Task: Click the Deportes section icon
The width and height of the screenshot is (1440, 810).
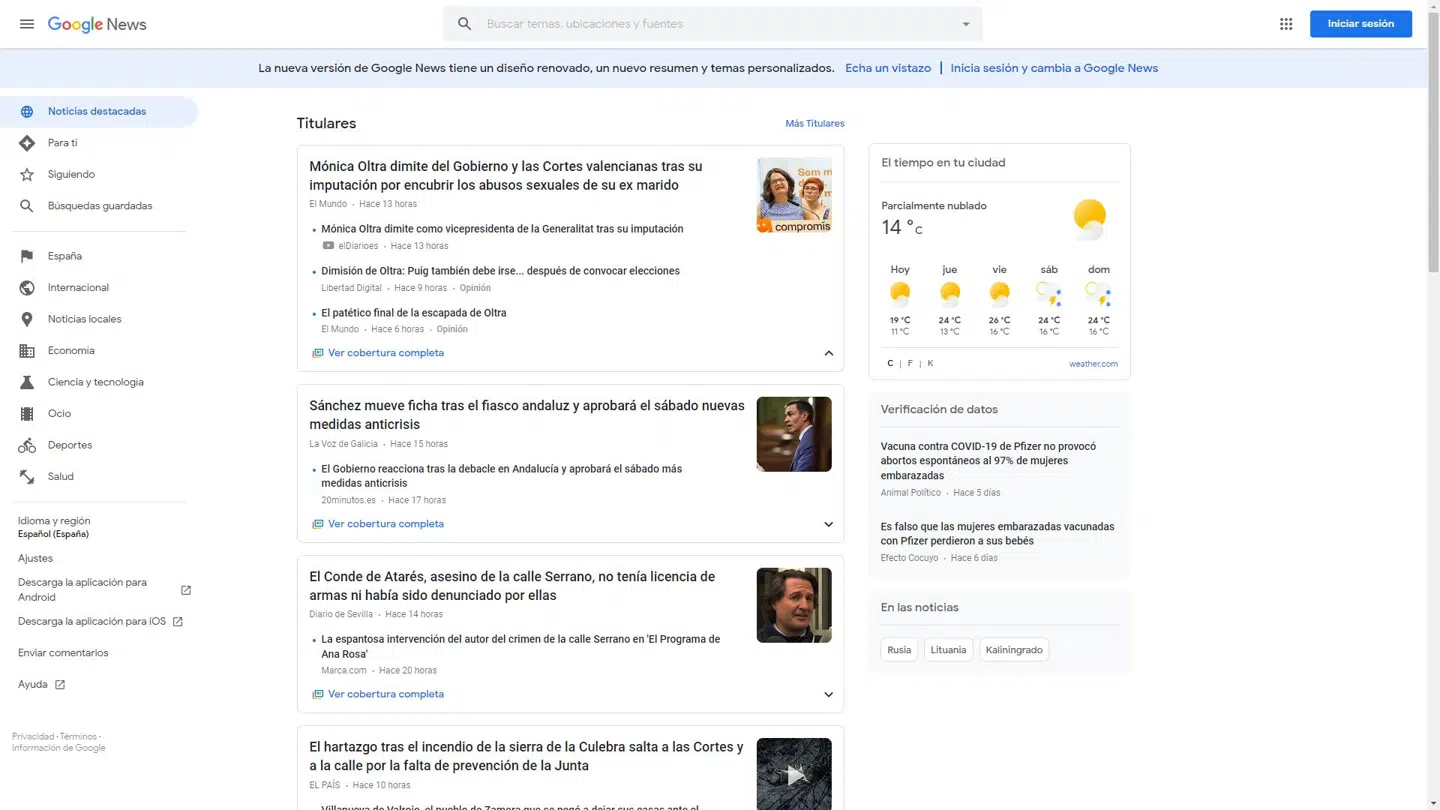Action: click(27, 444)
